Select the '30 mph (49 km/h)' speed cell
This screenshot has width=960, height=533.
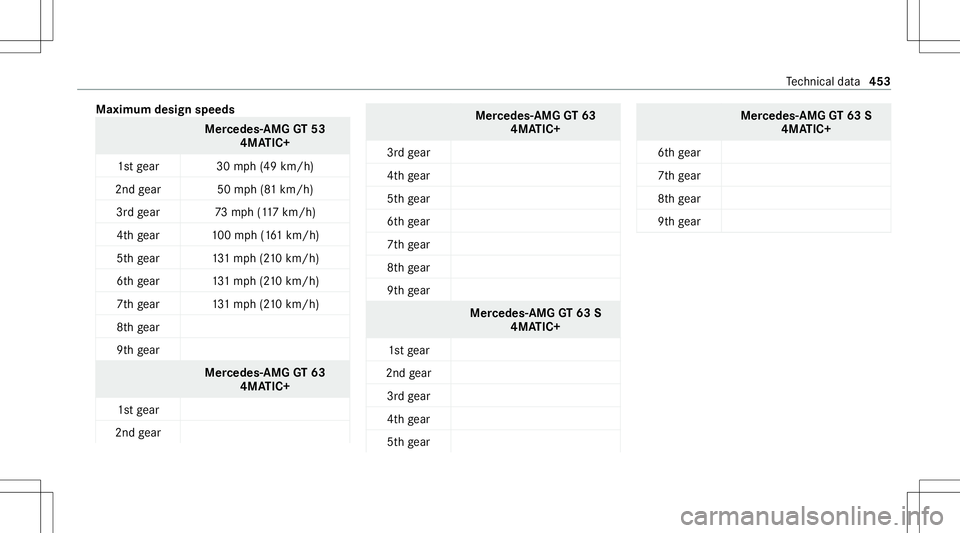265,166
